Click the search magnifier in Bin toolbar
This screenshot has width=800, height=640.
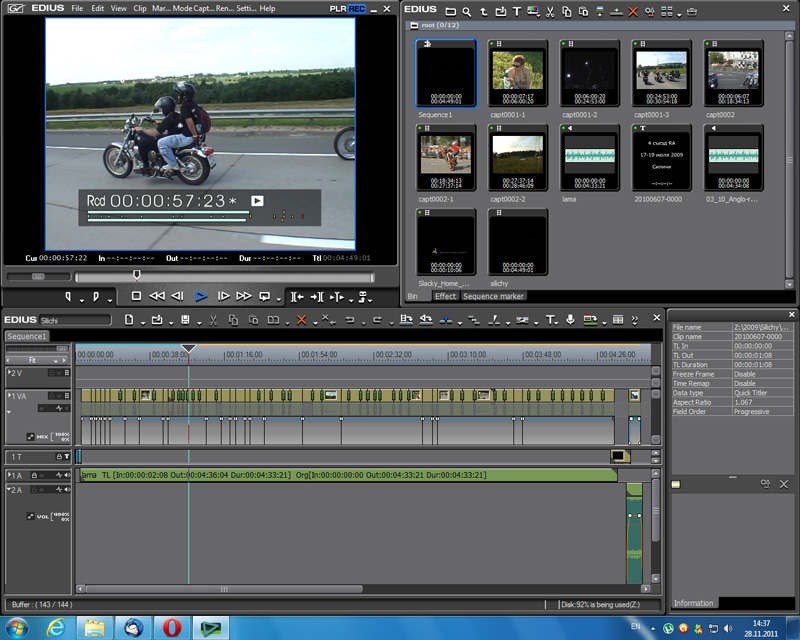[467, 12]
